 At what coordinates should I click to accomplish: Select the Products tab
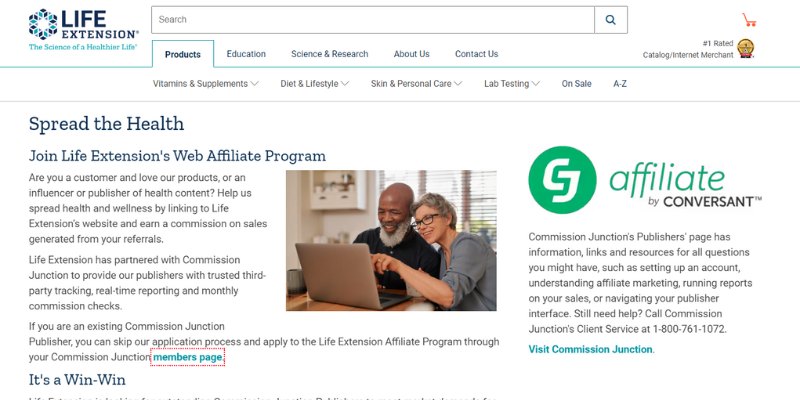[x=183, y=54]
